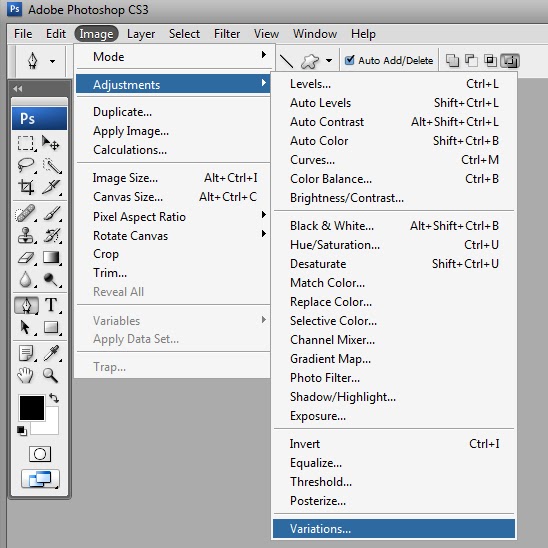
Task: Choose Curves adjustment
Action: [x=394, y=160]
